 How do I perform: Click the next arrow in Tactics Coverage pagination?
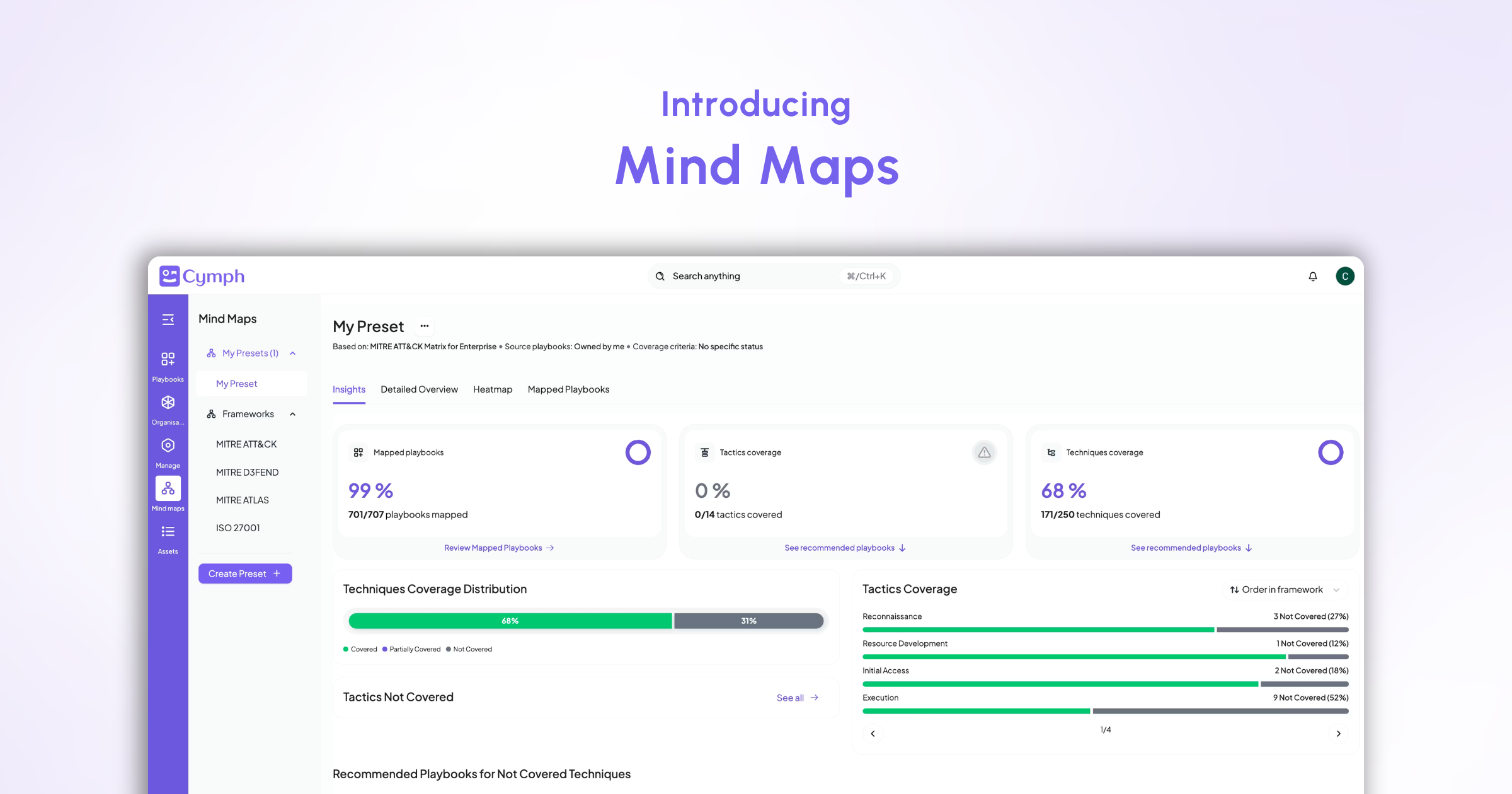(x=1338, y=733)
